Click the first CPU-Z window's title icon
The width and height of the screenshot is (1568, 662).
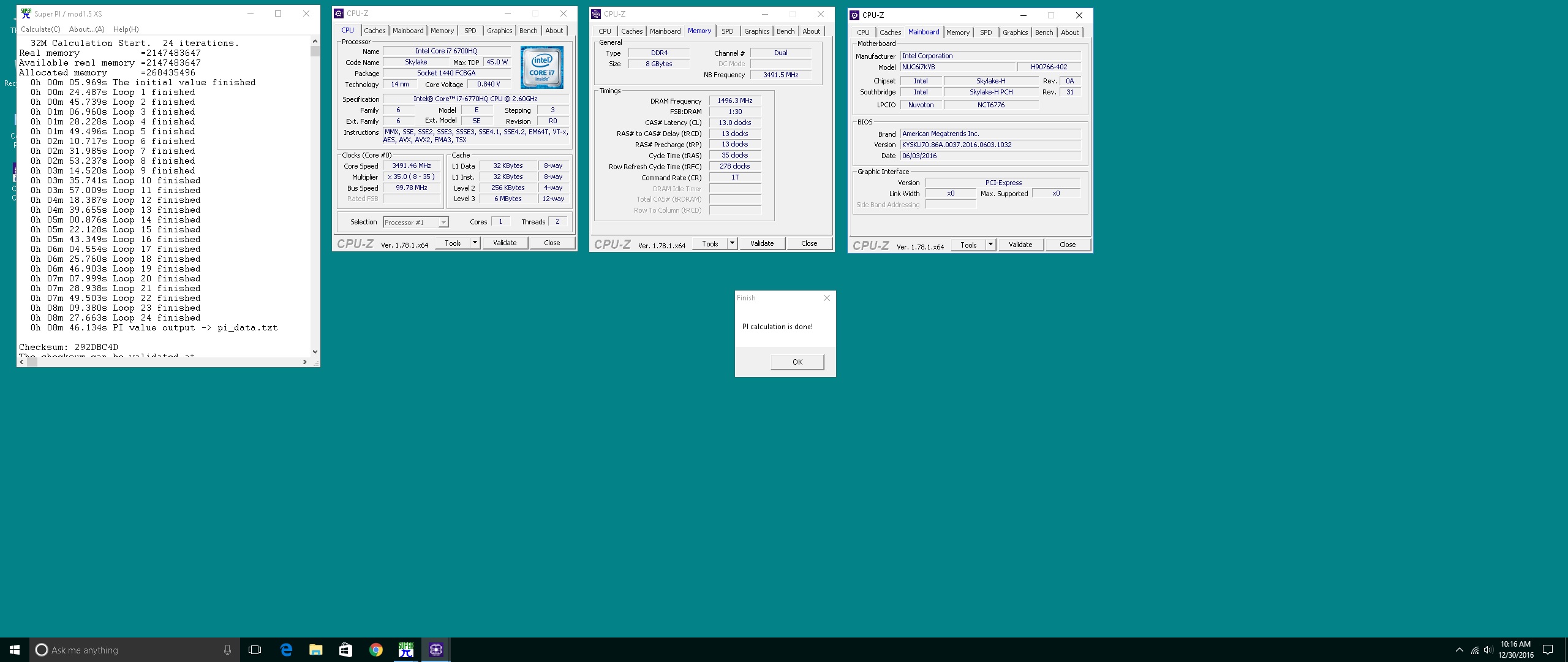click(x=339, y=13)
